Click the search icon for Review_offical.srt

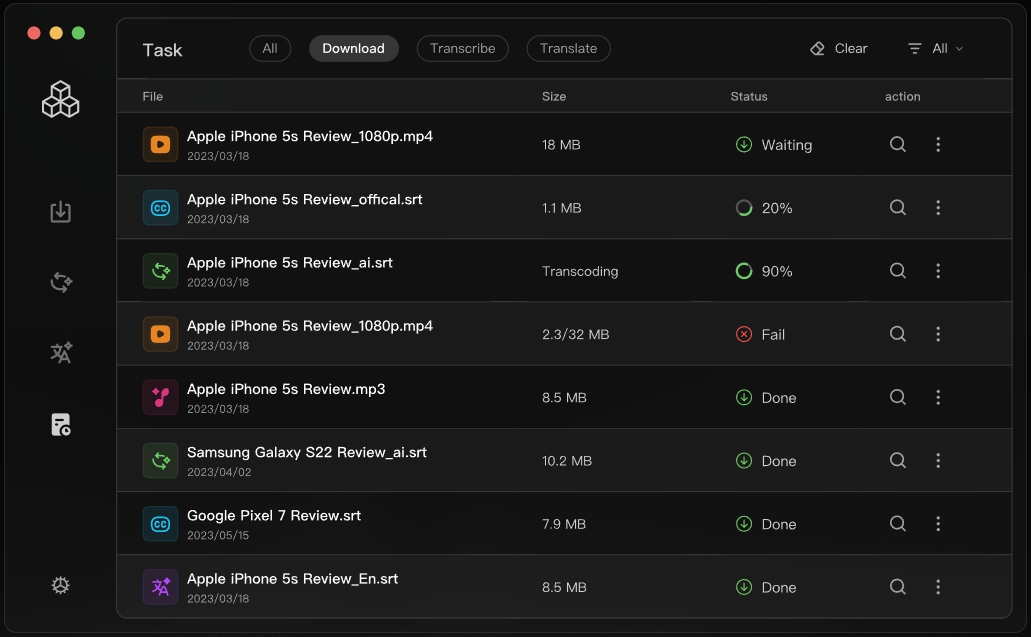(x=898, y=208)
